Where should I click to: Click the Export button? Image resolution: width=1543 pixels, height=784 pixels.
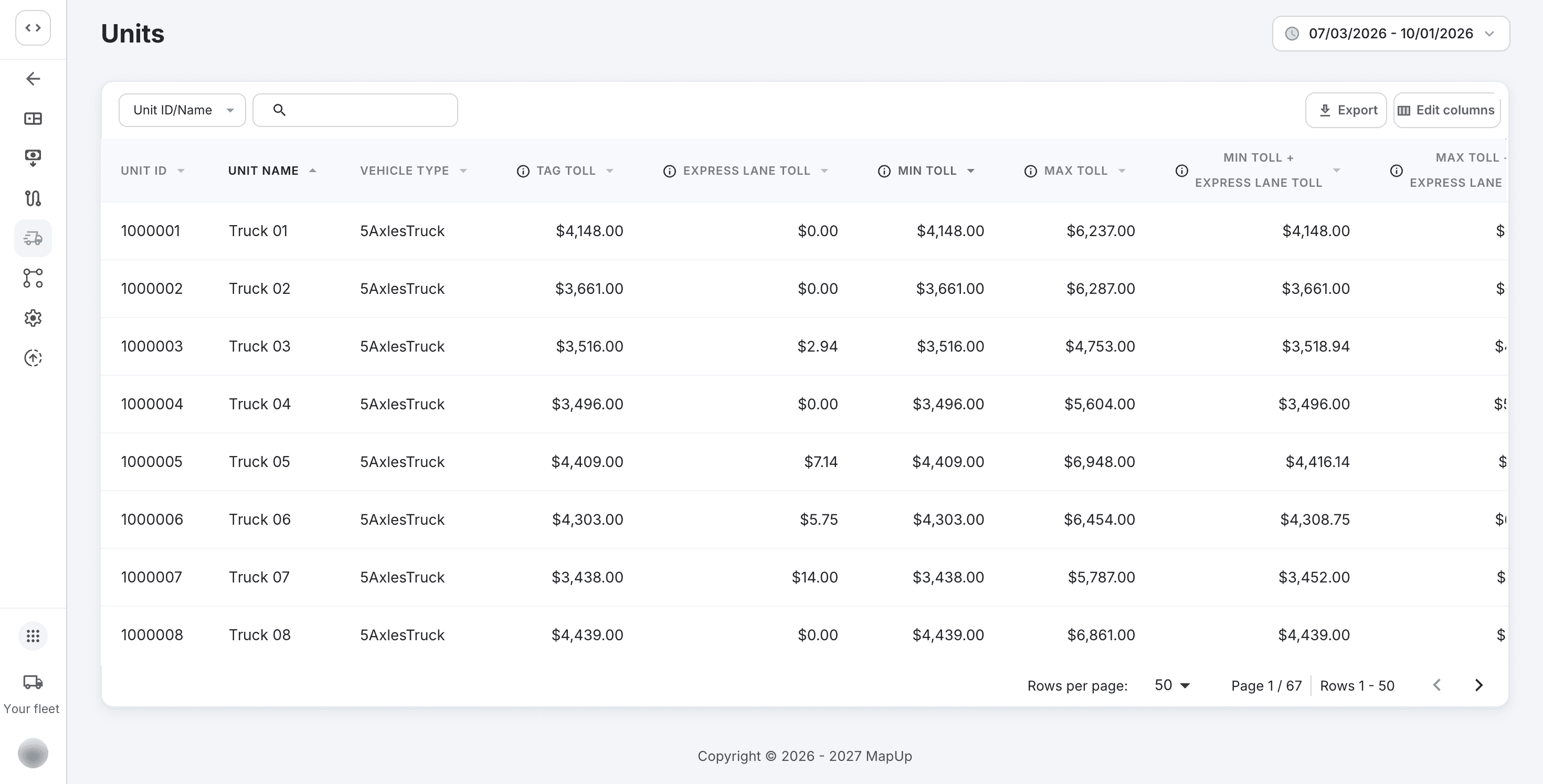click(x=1346, y=110)
